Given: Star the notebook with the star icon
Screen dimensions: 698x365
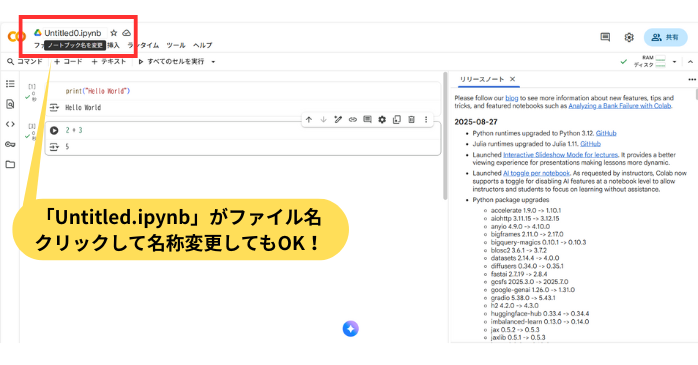Looking at the screenshot, I should click(x=114, y=33).
